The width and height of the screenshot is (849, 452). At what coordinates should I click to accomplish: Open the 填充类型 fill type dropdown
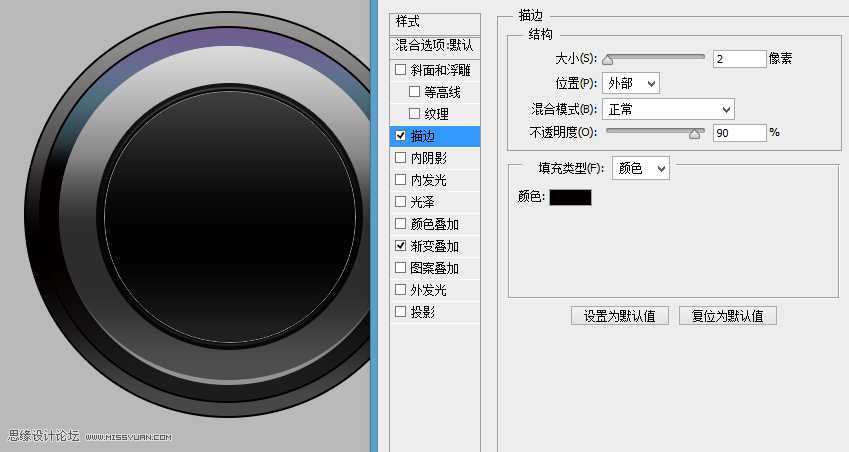(x=640, y=169)
